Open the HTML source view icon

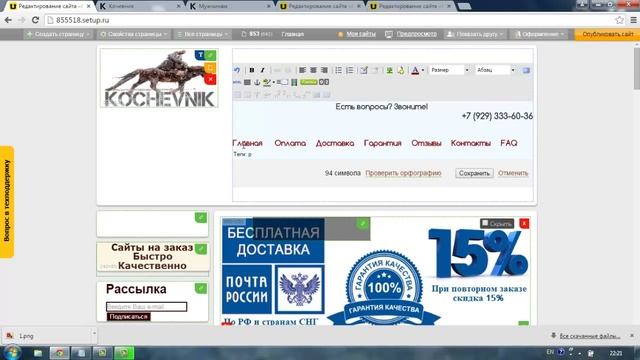point(237,82)
